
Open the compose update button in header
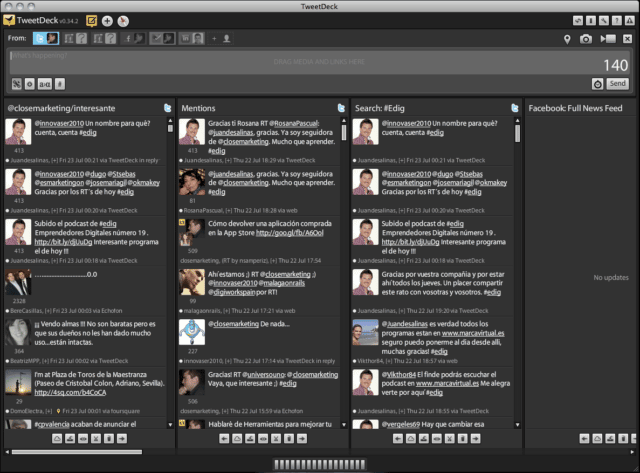(91, 21)
